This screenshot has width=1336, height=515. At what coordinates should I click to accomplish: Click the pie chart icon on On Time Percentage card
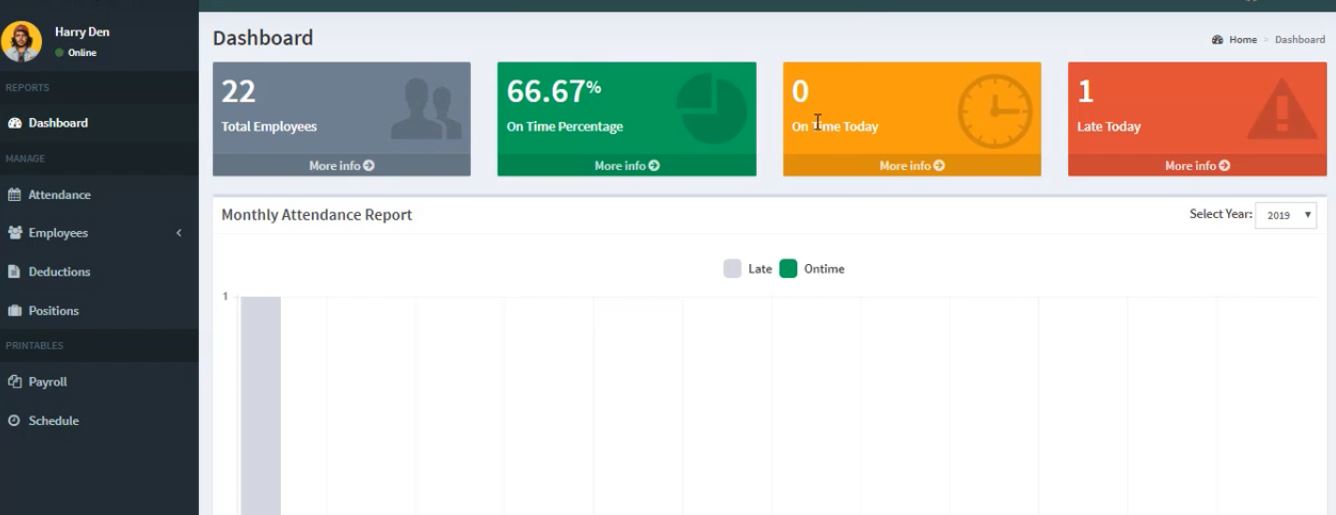712,109
